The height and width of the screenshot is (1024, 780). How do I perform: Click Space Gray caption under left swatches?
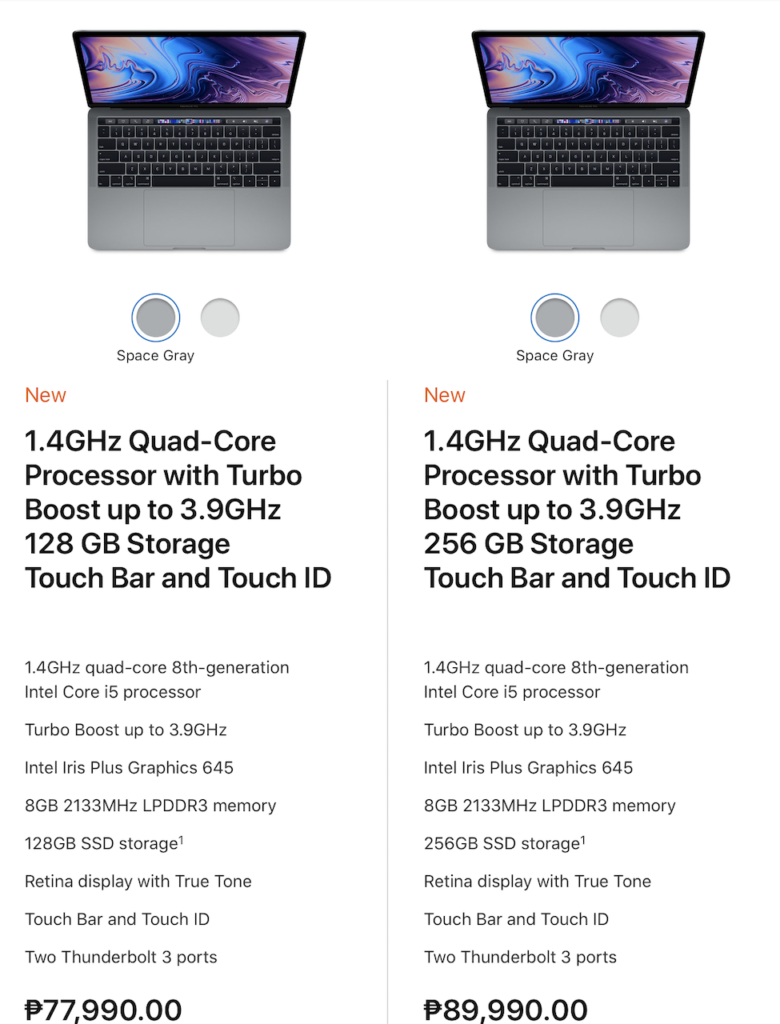tap(155, 355)
